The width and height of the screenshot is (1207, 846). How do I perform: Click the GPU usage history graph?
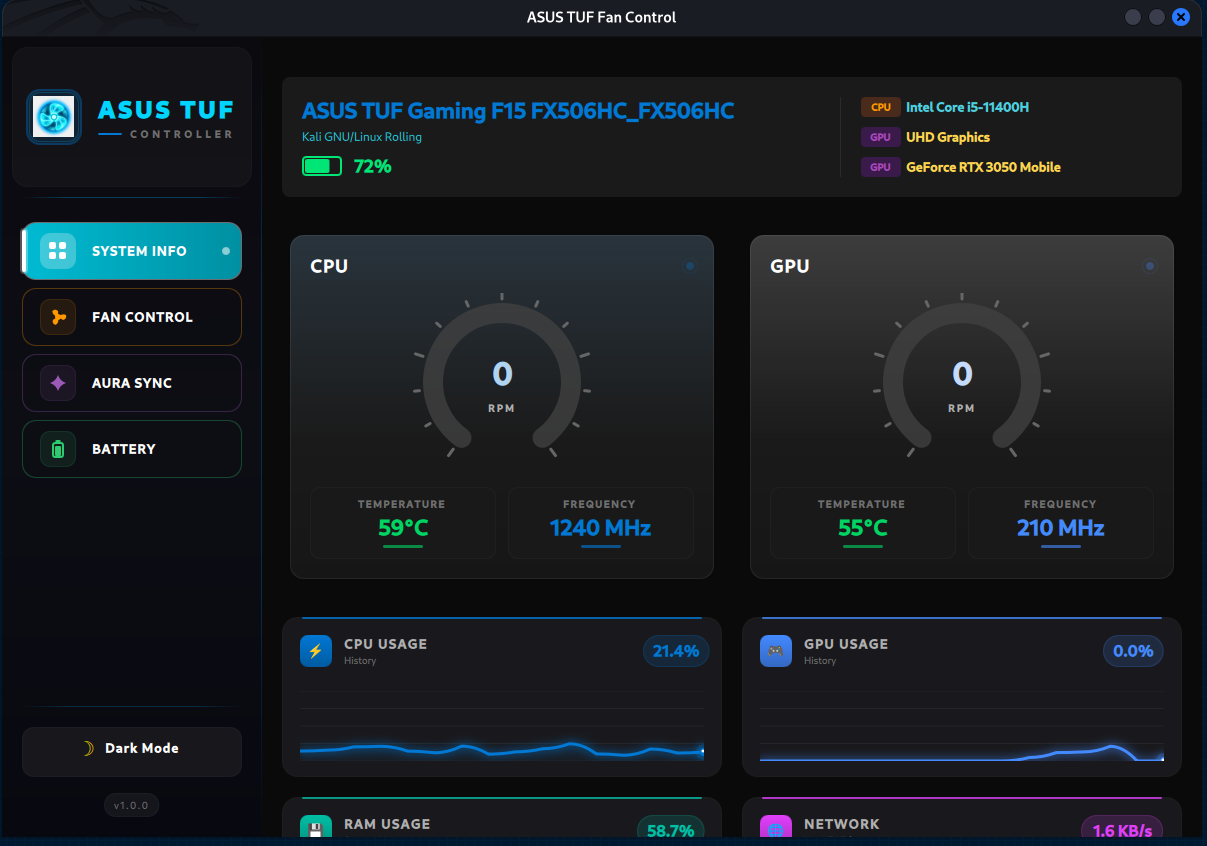pos(962,725)
